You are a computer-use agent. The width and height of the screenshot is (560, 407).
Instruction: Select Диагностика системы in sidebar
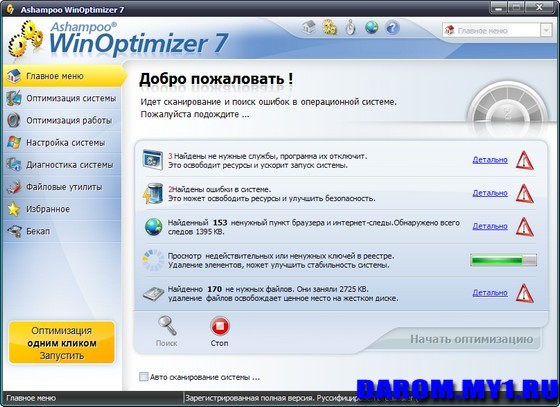[62, 165]
